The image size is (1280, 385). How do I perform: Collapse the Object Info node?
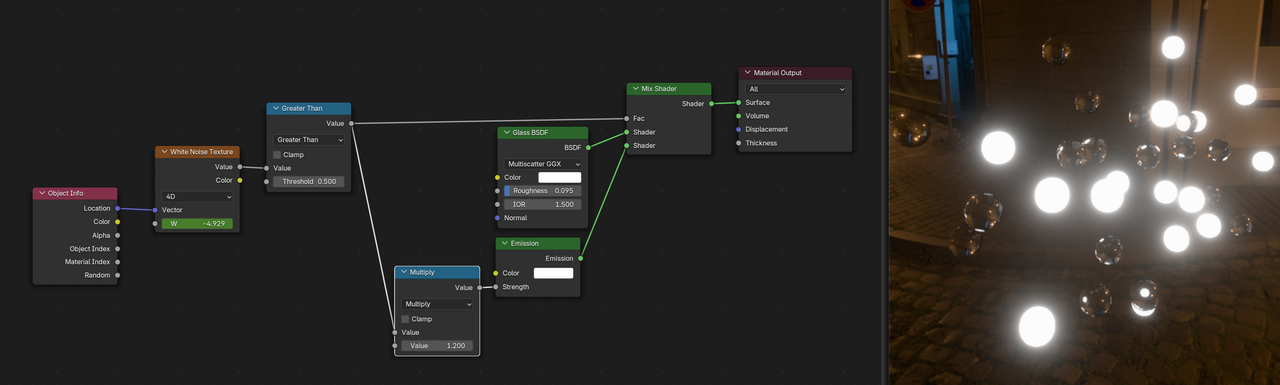coord(42,193)
